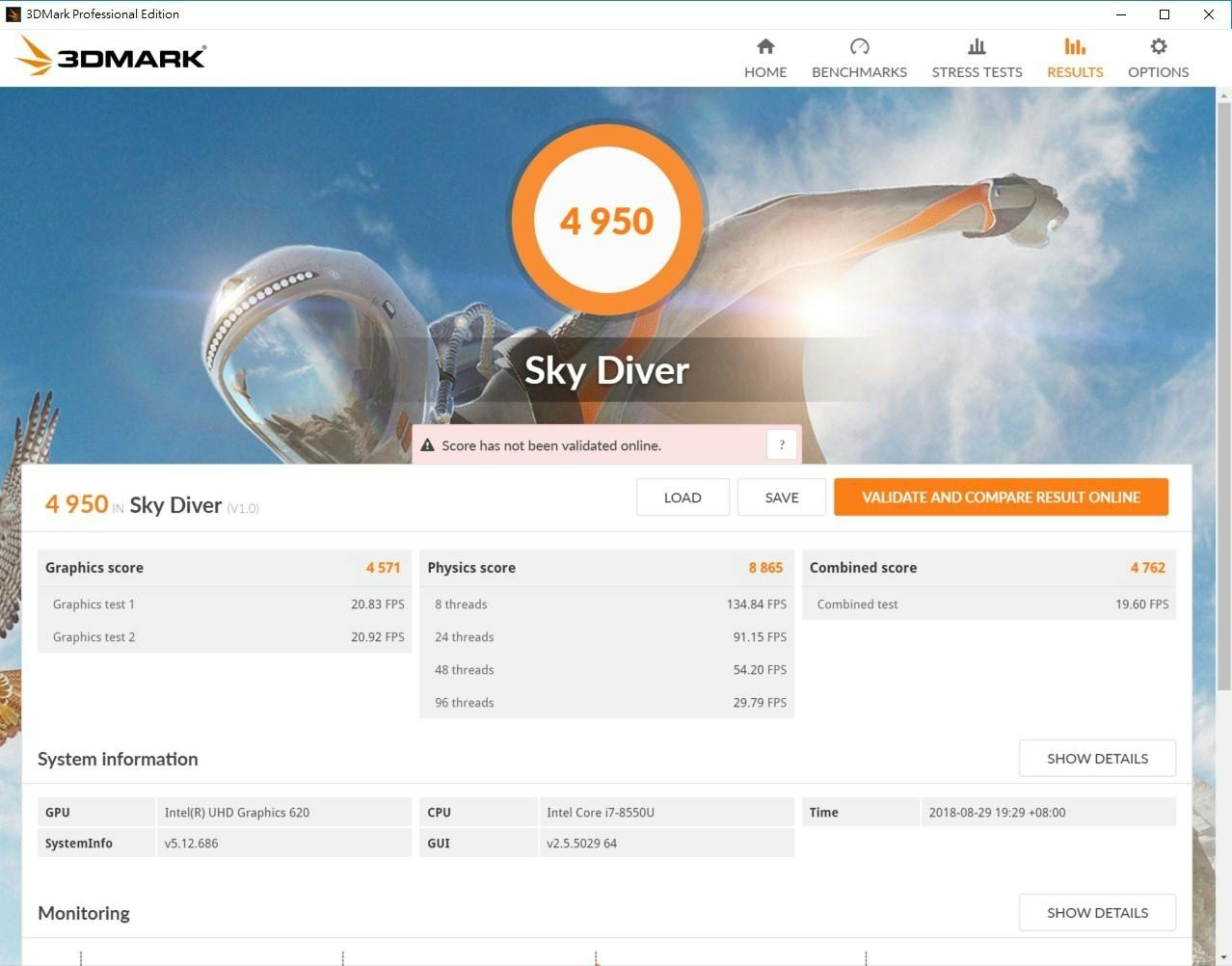1232x966 pixels.
Task: Click the Combined score value 4 762
Action: [1148, 568]
